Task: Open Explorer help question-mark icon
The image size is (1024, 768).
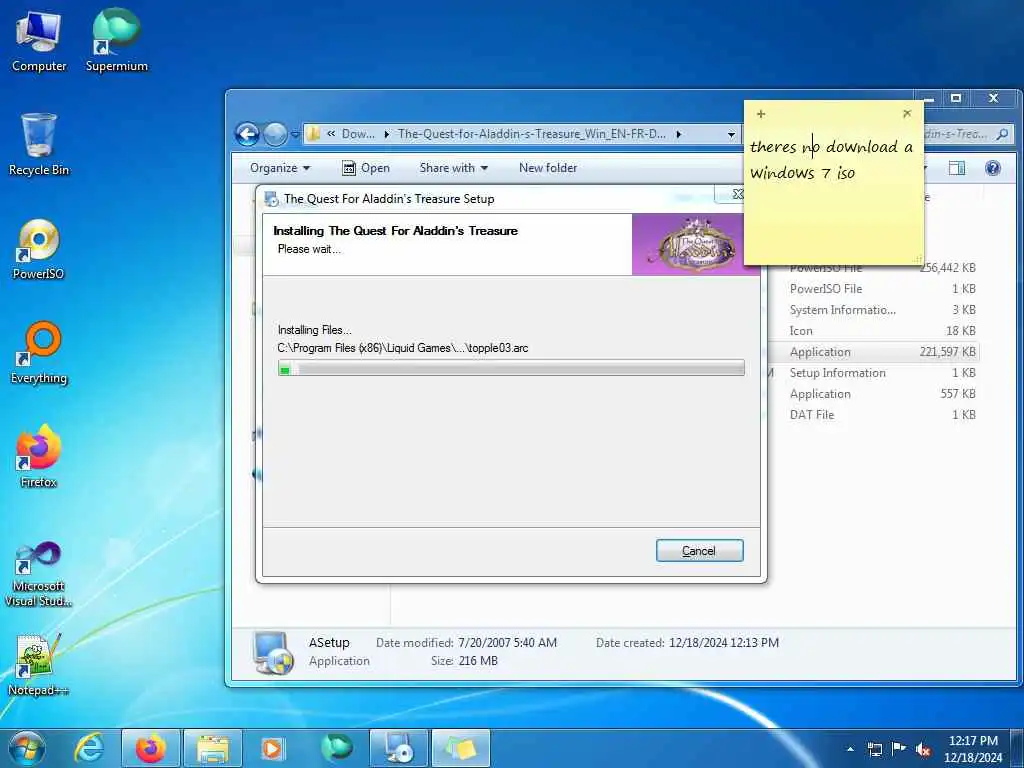Action: click(993, 168)
